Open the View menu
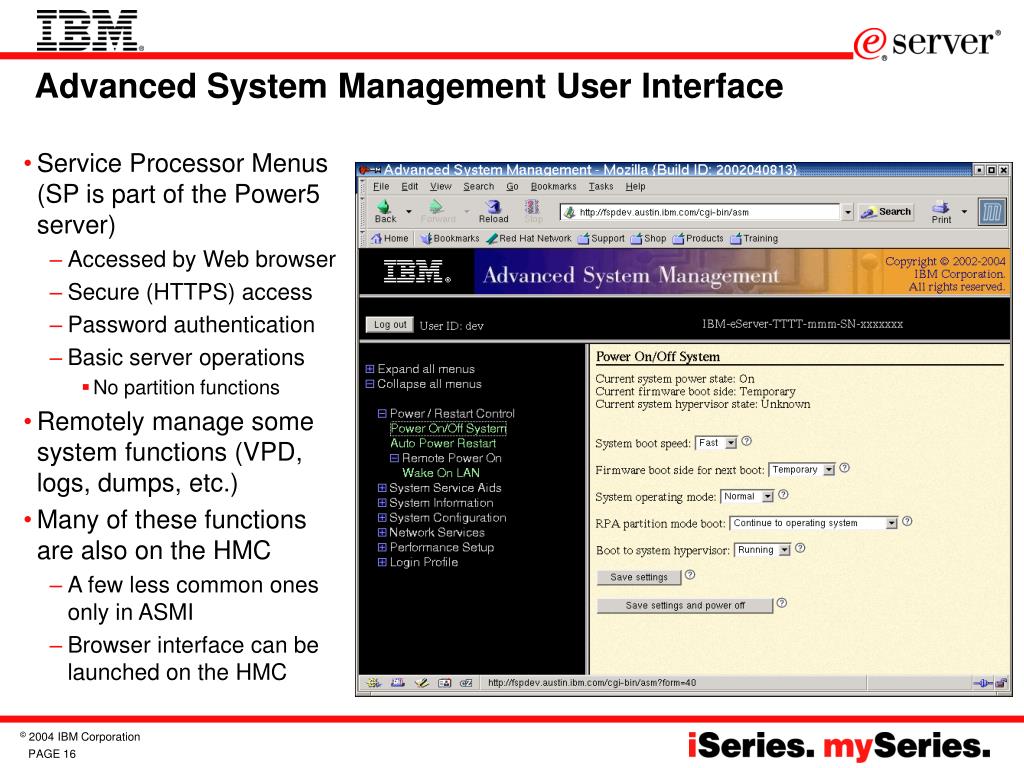 pos(441,187)
